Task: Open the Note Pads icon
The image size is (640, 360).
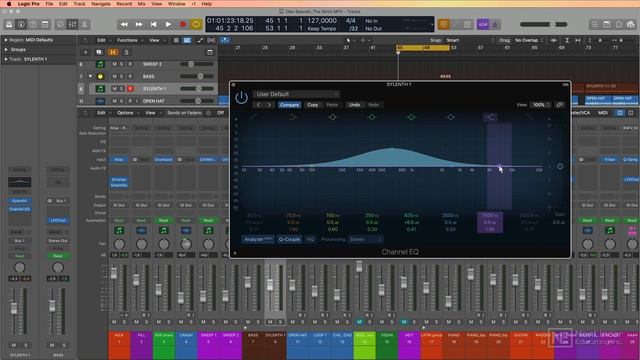Action: [x=607, y=24]
